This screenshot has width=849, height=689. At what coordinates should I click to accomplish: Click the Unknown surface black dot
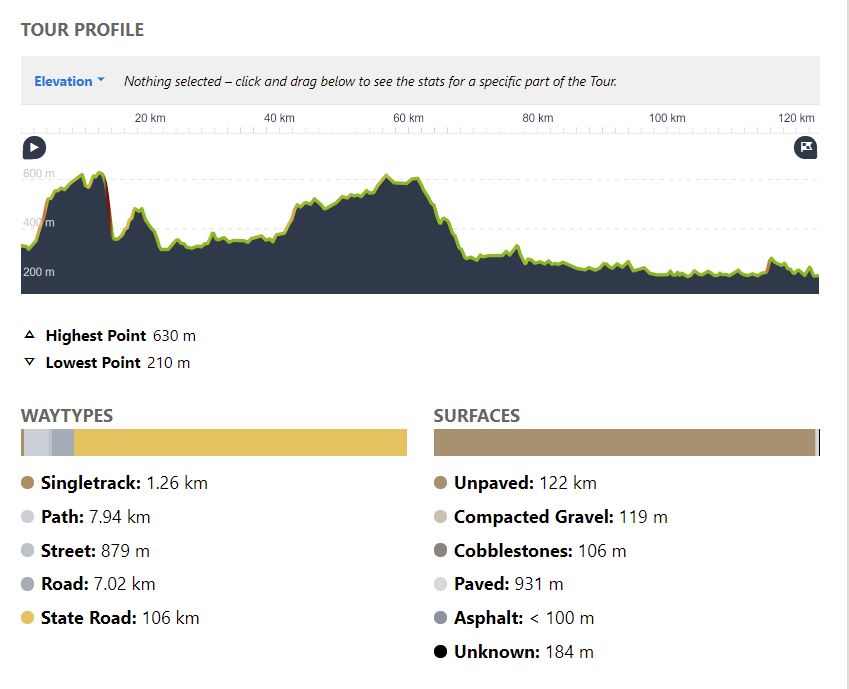[x=441, y=652]
